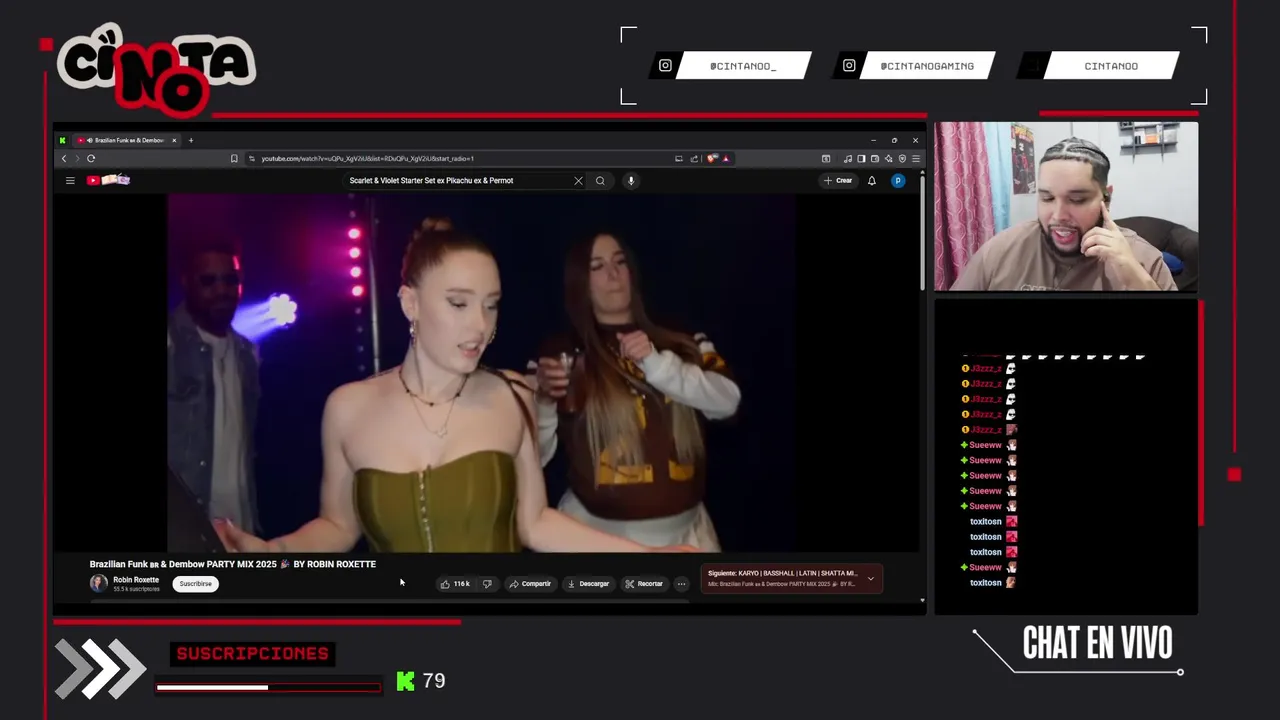This screenshot has height=720, width=1280.
Task: Open the account avatar menu
Action: (x=898, y=181)
